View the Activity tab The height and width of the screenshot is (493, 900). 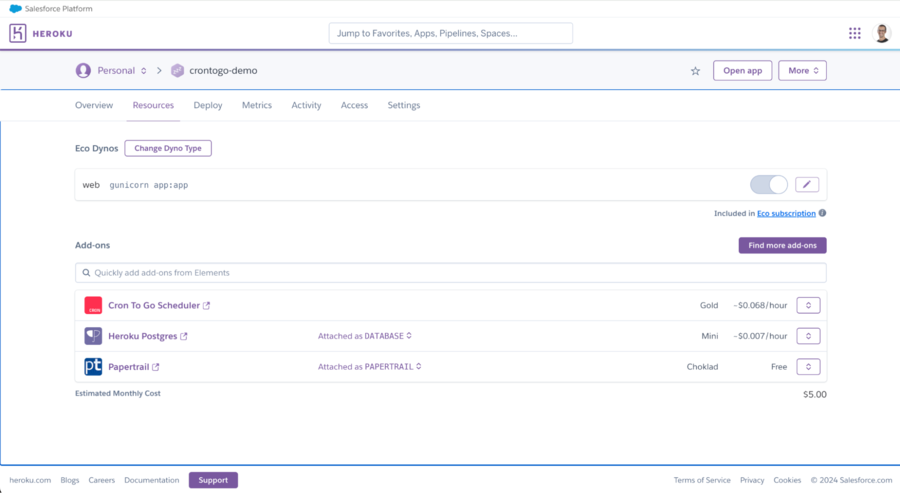coord(307,105)
